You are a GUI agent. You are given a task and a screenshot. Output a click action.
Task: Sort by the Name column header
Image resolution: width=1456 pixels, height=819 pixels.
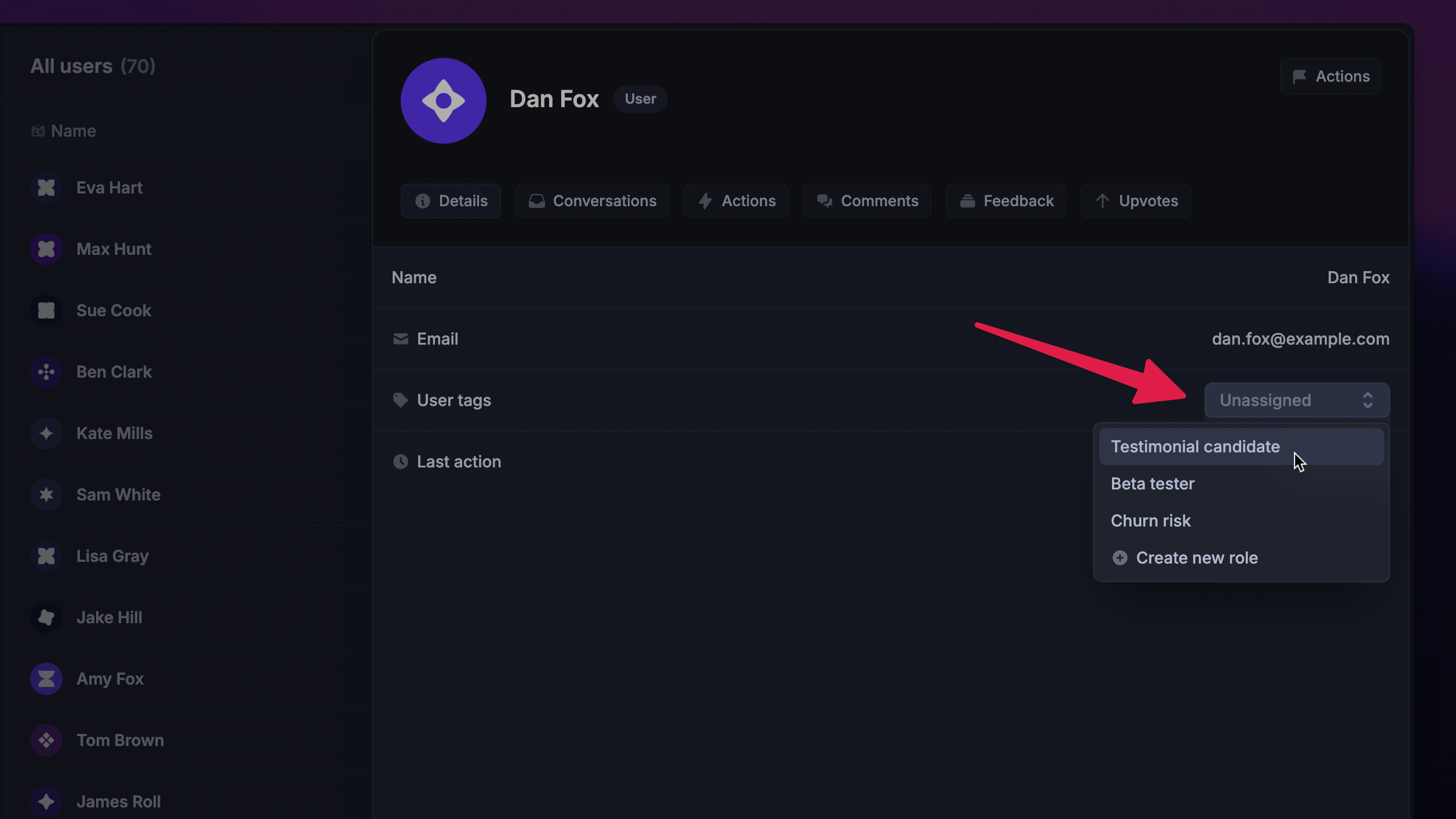[73, 131]
